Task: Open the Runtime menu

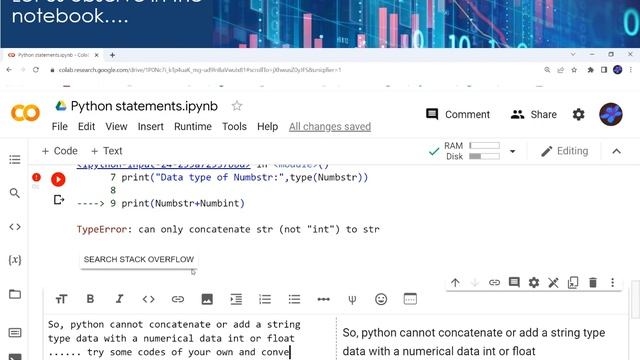Action: point(193,127)
